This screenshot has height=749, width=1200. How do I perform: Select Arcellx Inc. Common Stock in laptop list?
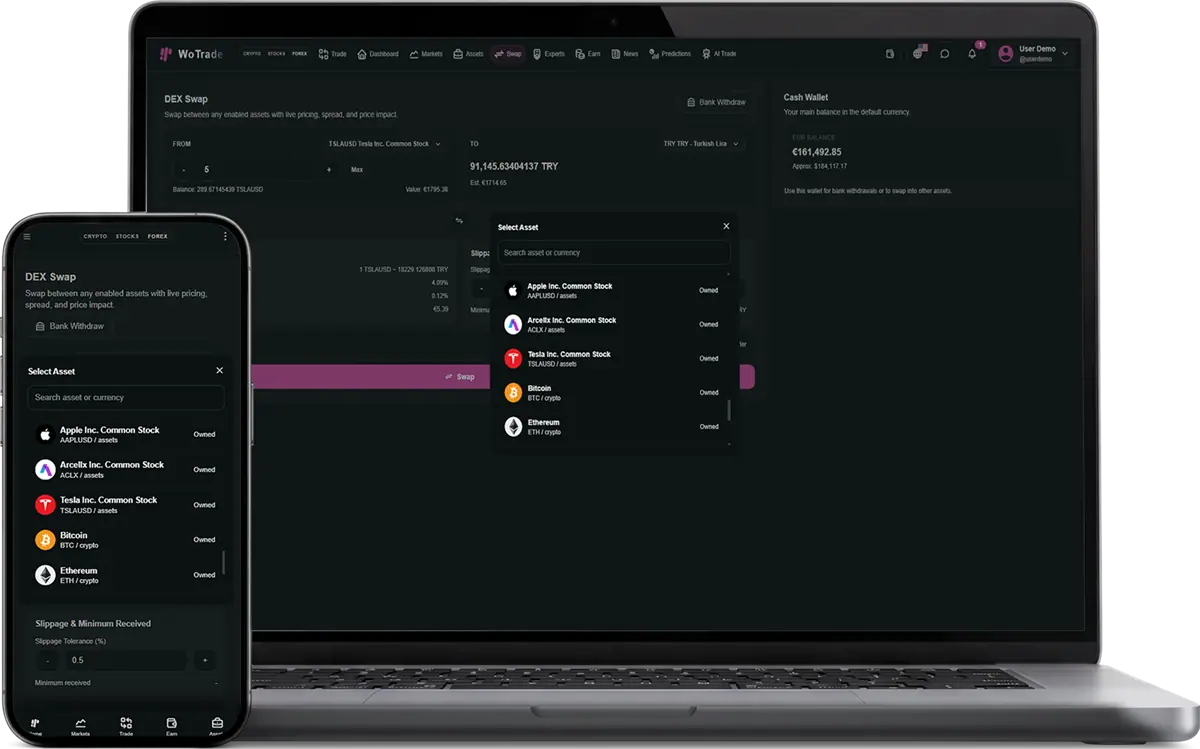click(x=614, y=324)
